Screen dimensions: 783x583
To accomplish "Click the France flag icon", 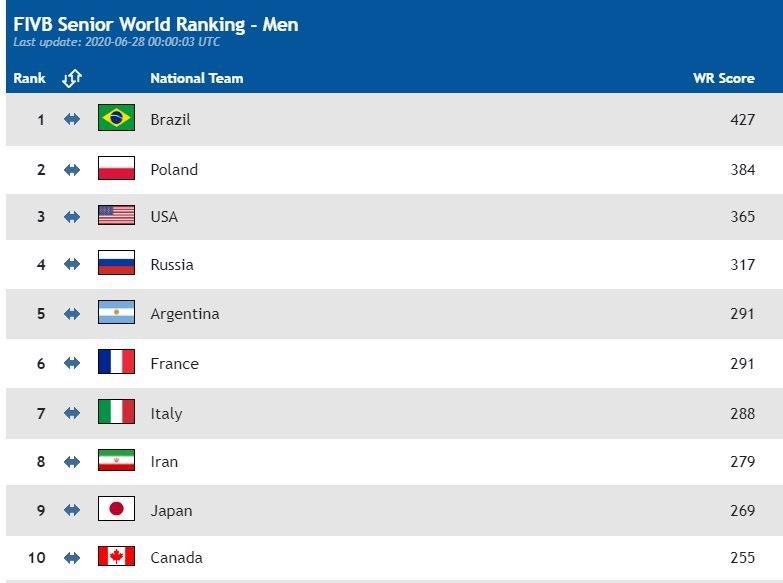I will (x=116, y=363).
